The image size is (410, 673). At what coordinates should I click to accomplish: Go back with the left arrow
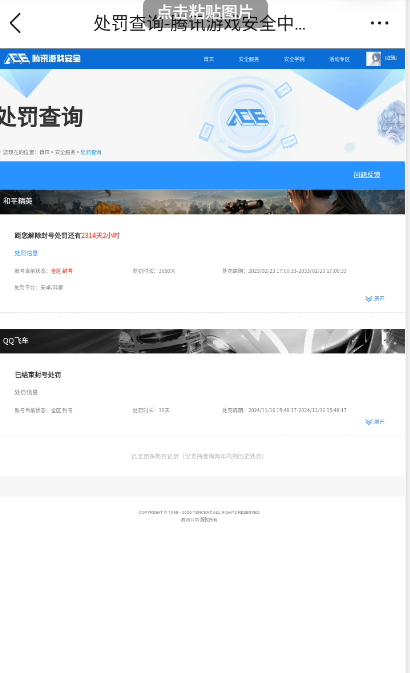click(15, 23)
